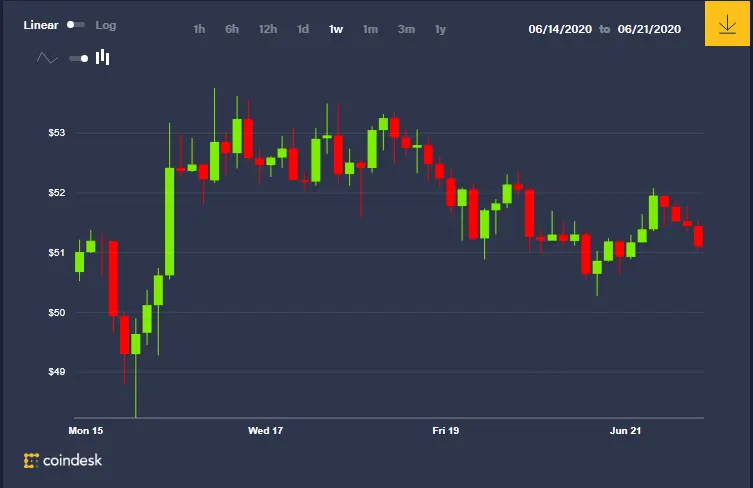Switch to the 6h time range
753x488 pixels.
tap(232, 29)
